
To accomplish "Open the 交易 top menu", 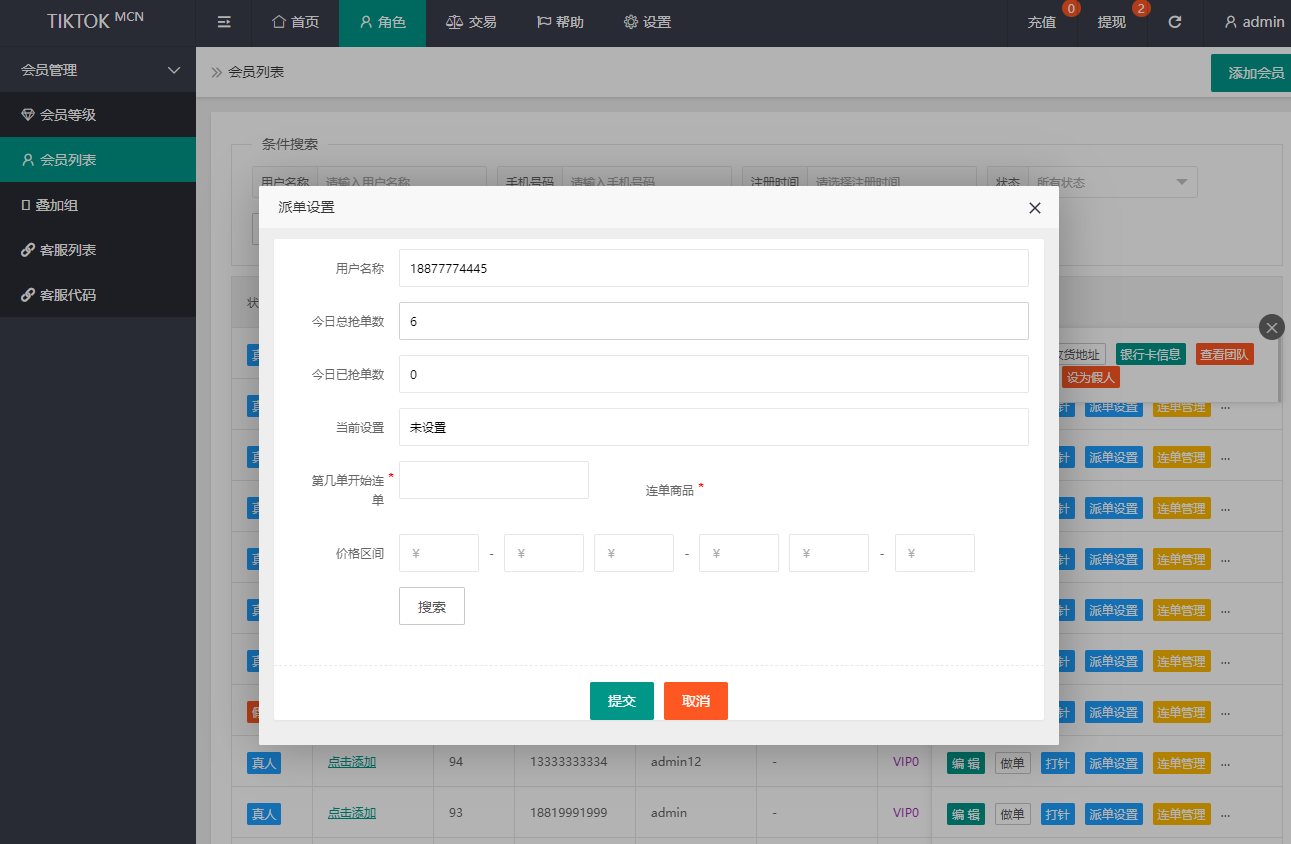I will coord(471,22).
